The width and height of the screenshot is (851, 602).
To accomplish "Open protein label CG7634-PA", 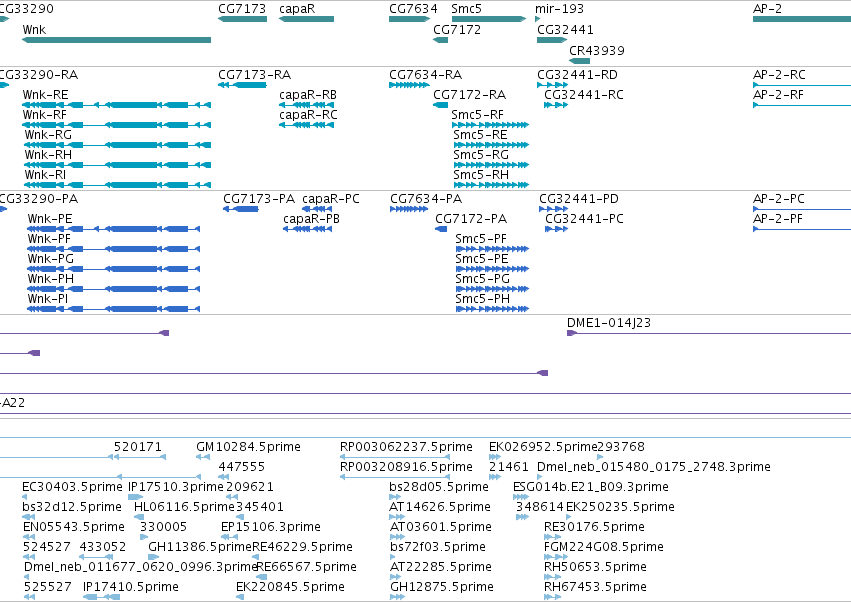I will pyautogui.click(x=426, y=199).
